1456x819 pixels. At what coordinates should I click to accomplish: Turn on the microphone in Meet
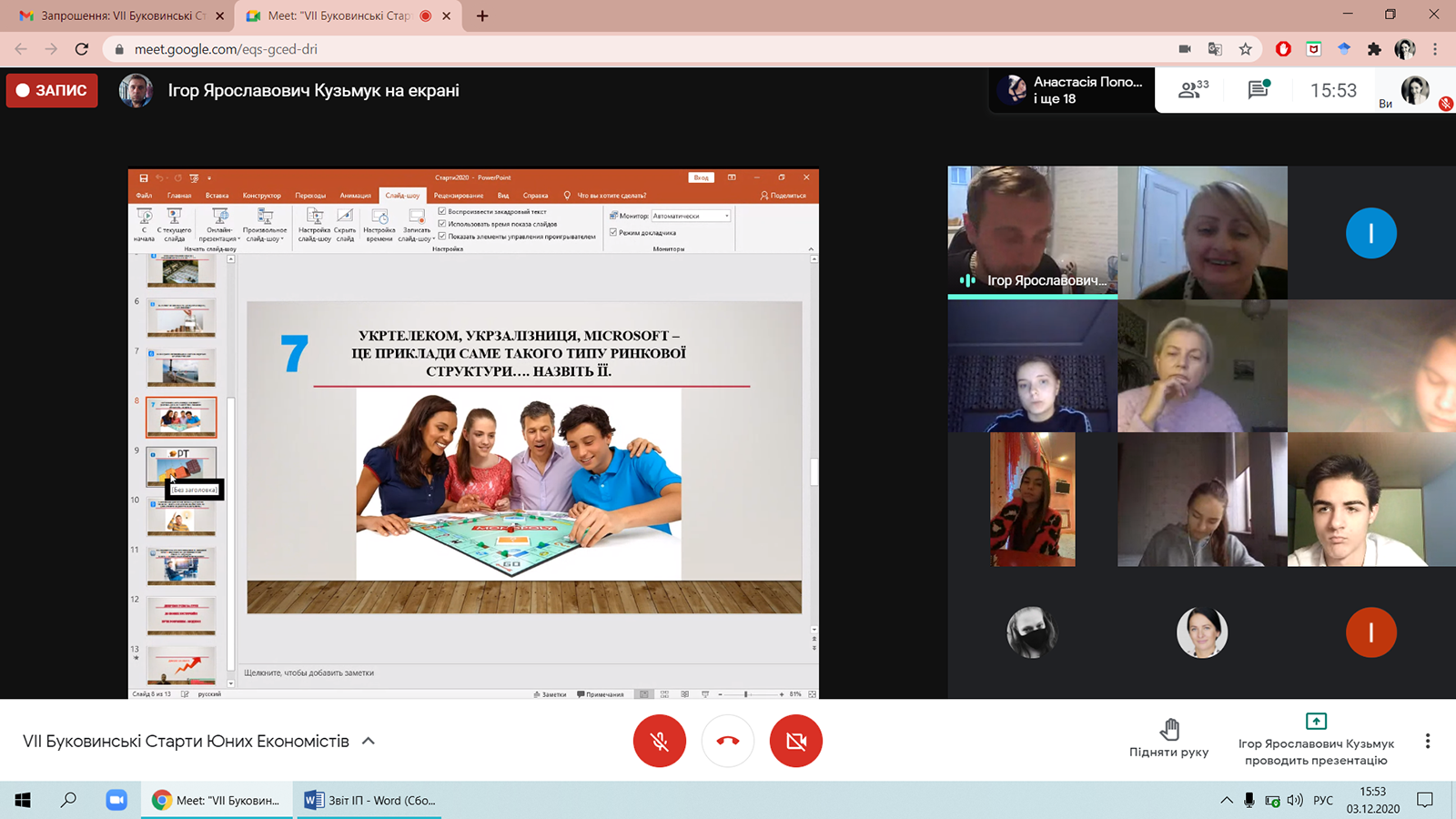pyautogui.click(x=660, y=741)
